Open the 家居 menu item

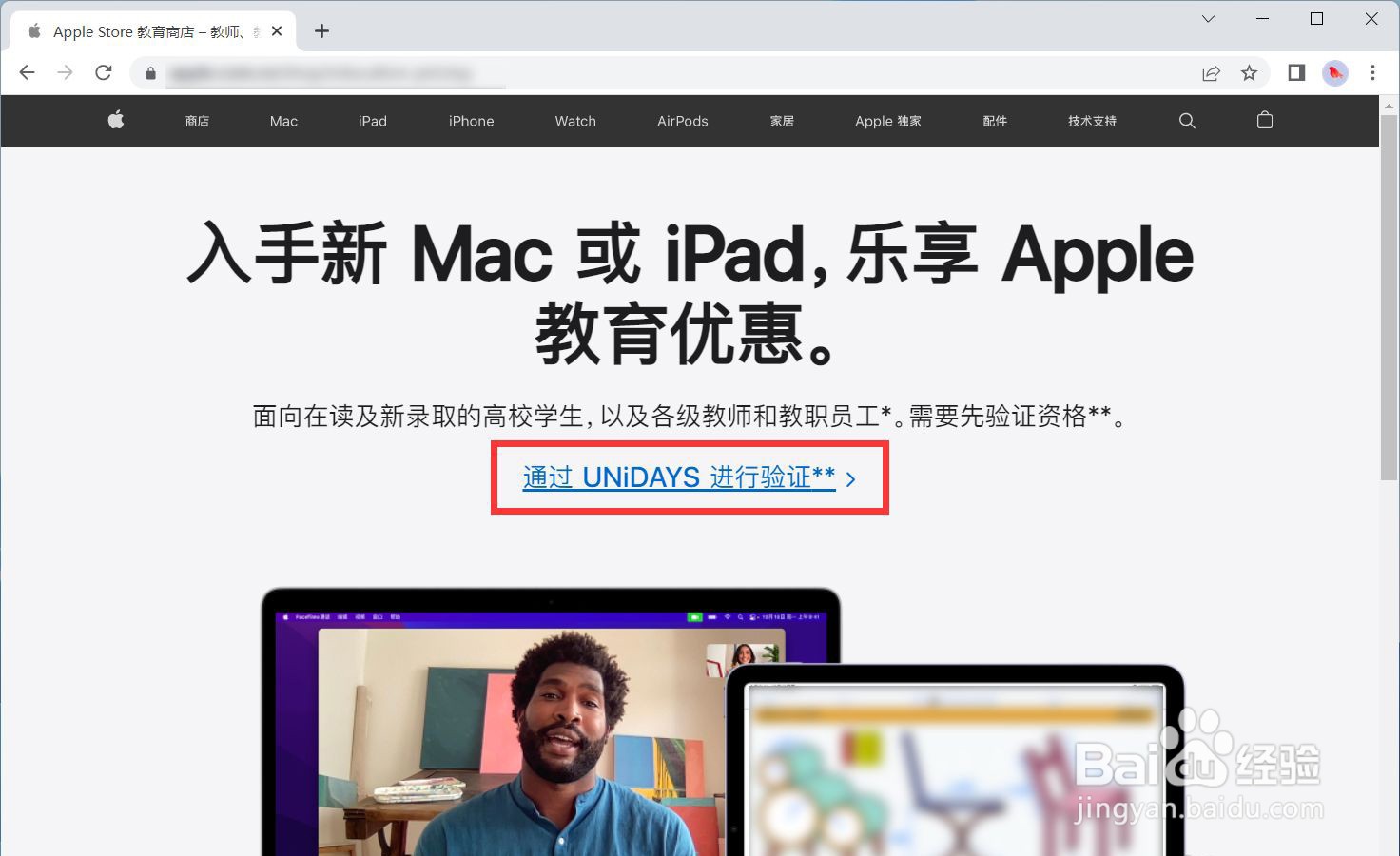pyautogui.click(x=782, y=121)
